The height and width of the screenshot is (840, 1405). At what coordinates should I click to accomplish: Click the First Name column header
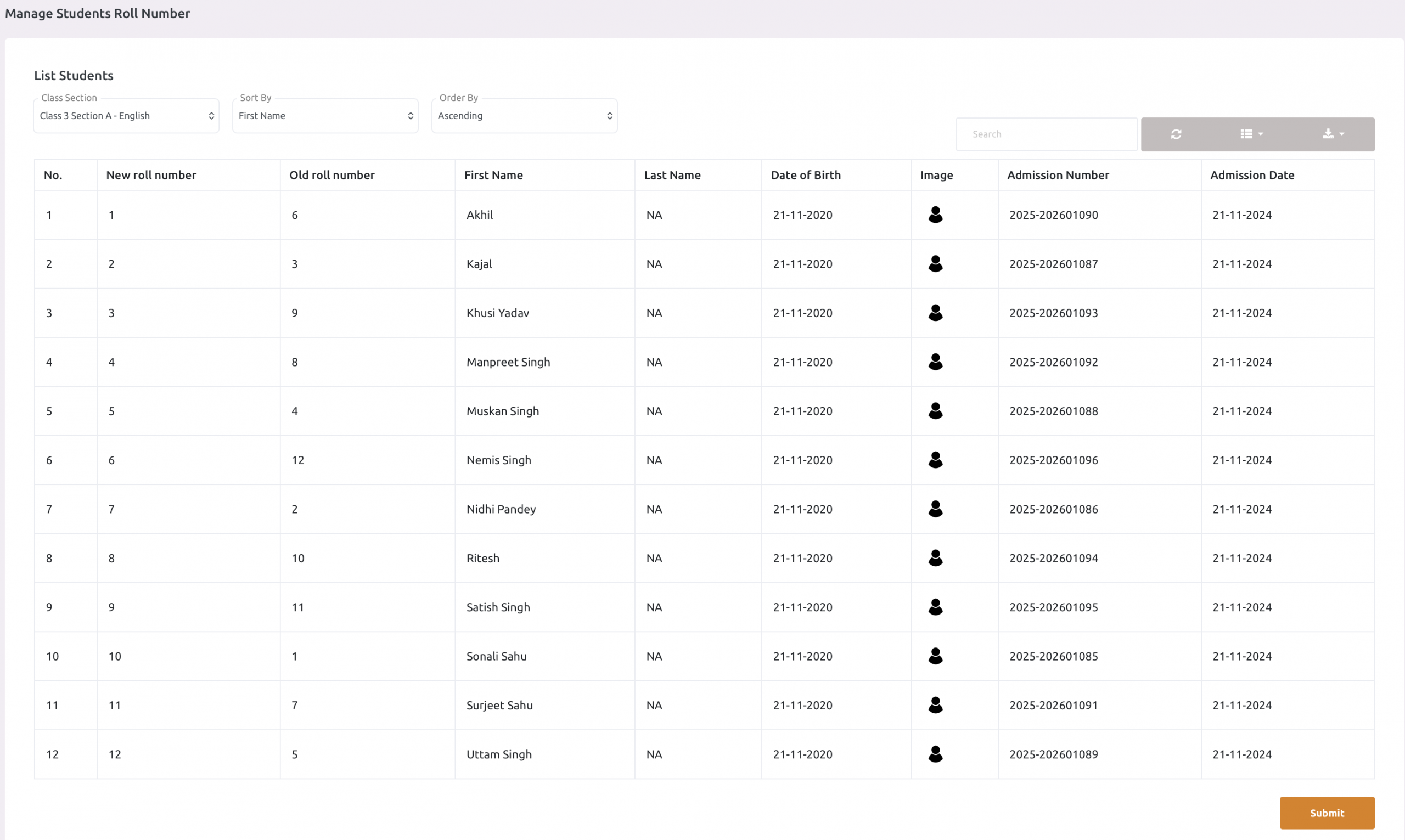coord(493,175)
